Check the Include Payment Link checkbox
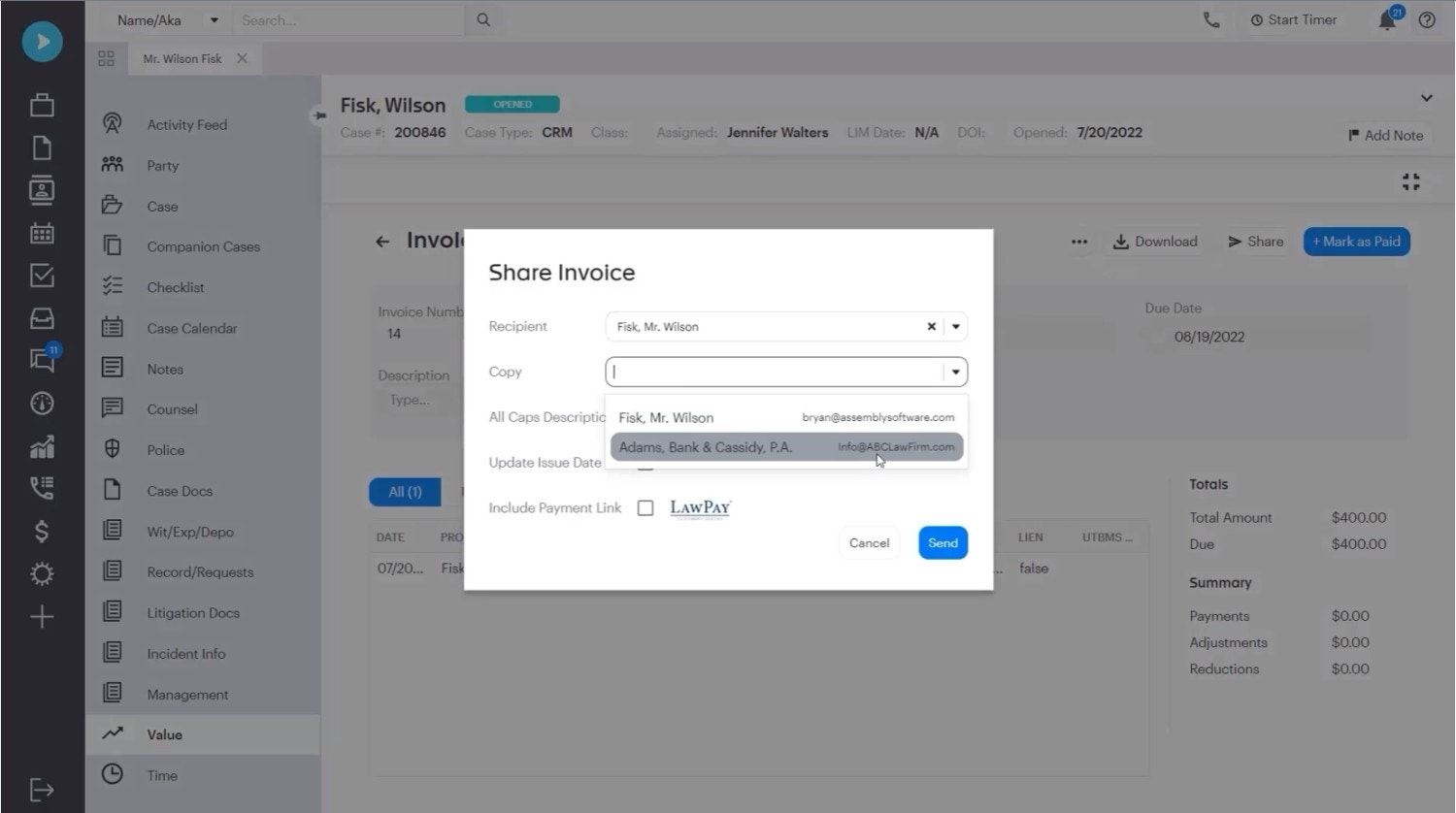This screenshot has height=813, width=1456. point(645,507)
